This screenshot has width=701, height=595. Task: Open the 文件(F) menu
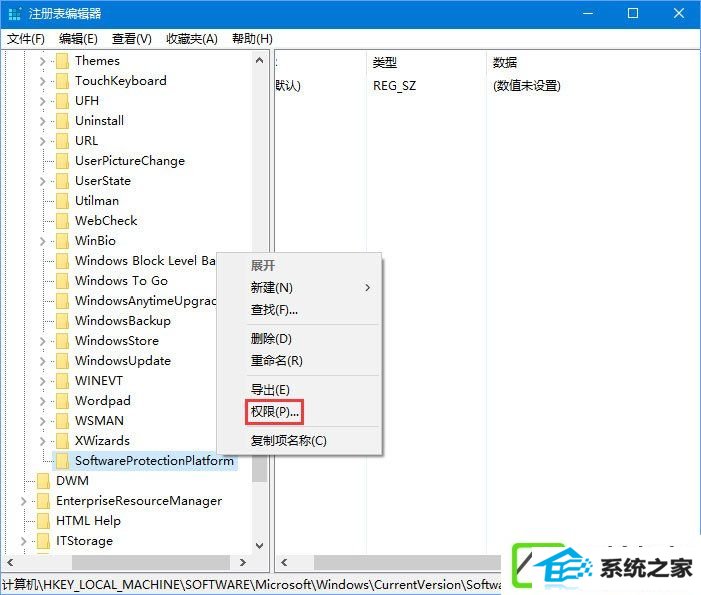(x=26, y=39)
